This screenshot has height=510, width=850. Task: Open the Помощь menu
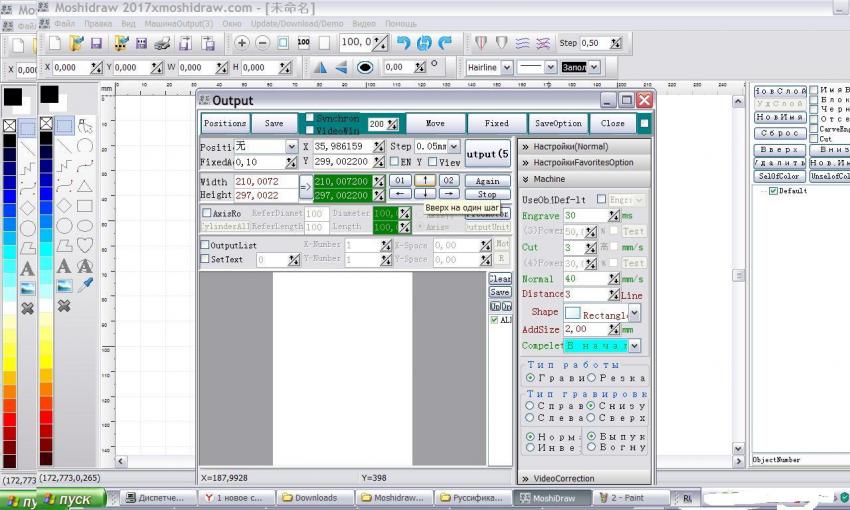[400, 22]
